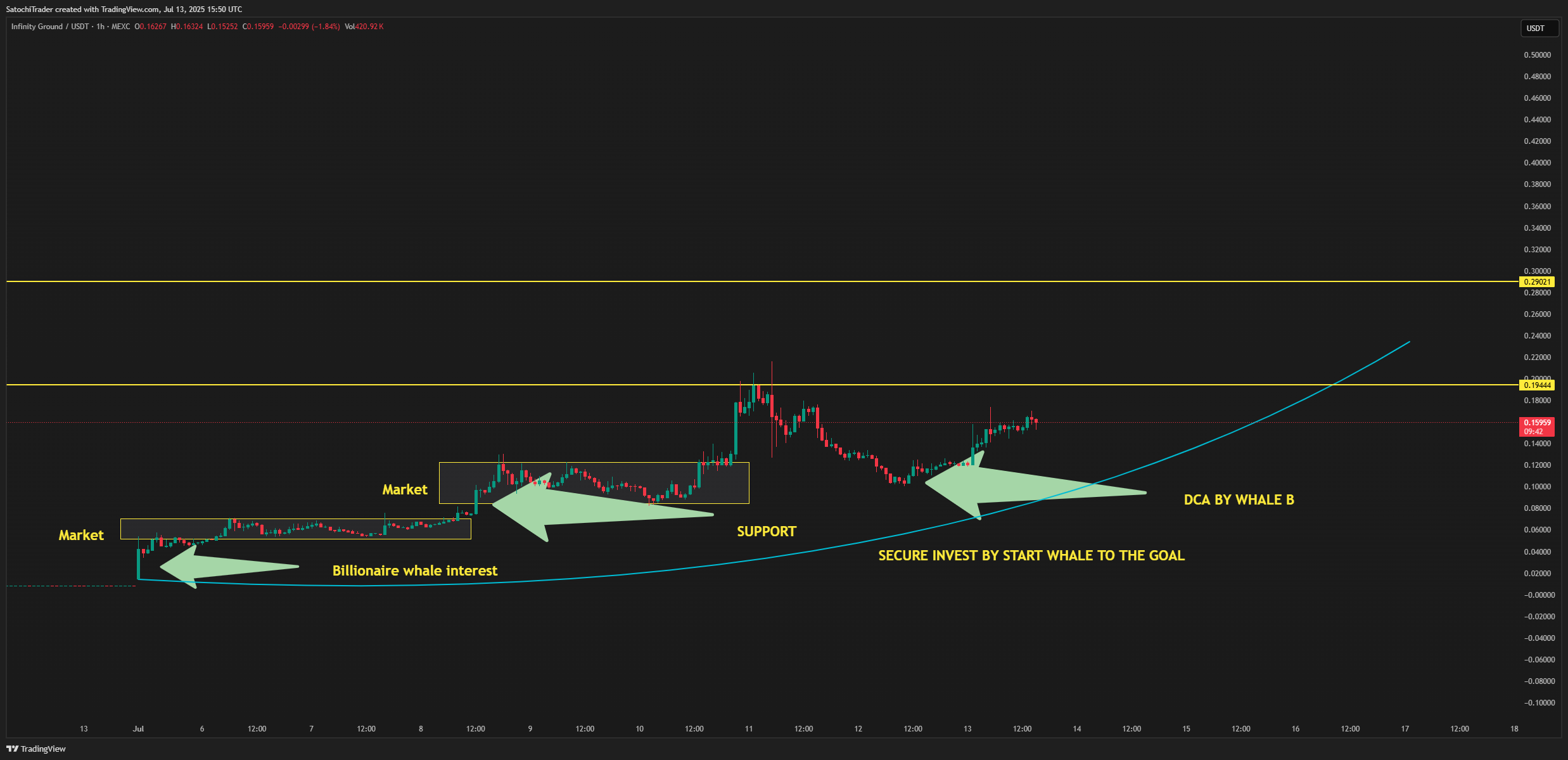1568x760 pixels.
Task: Select the close value C0.15959 in the header
Action: tap(258, 27)
